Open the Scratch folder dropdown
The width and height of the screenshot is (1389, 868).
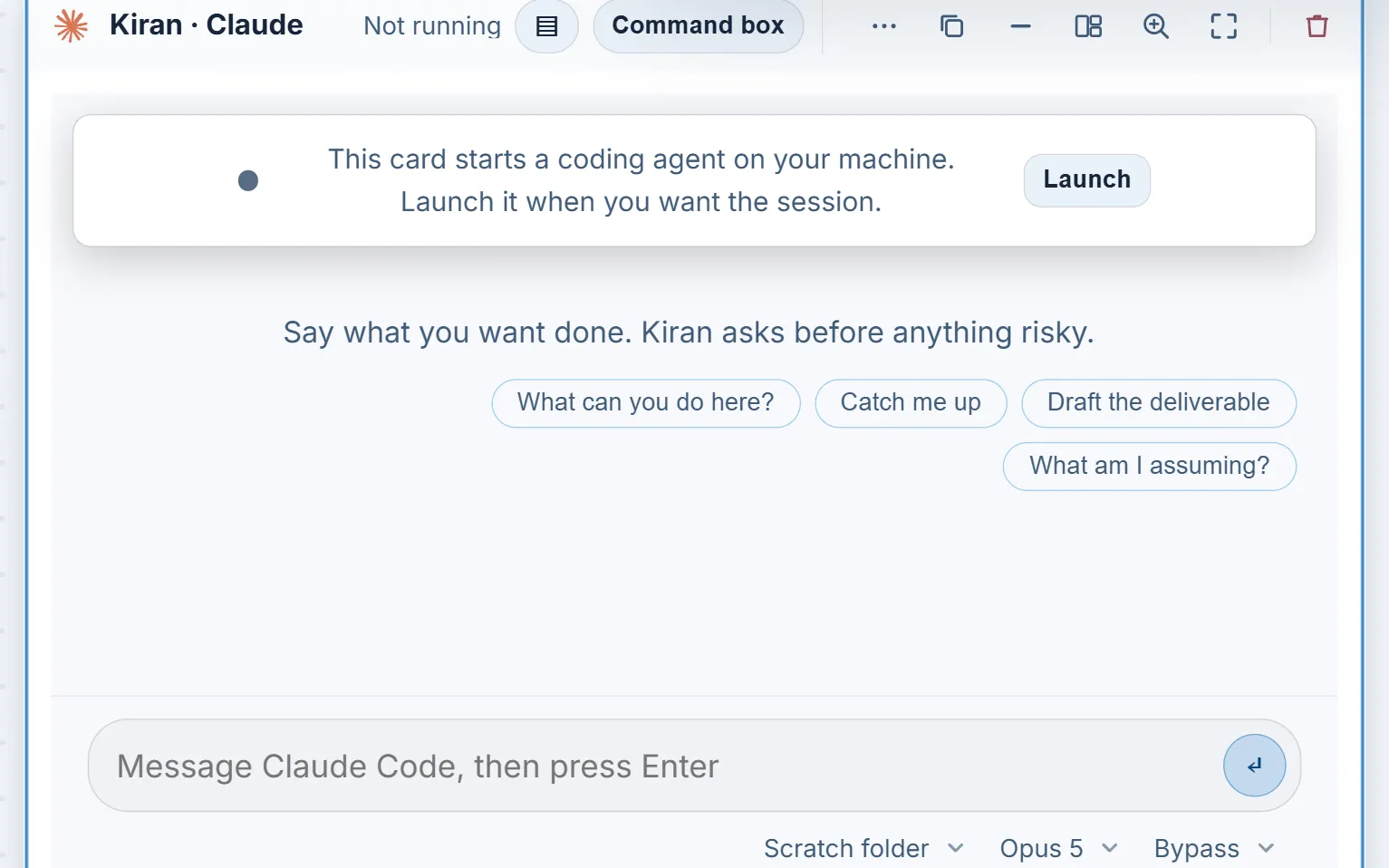point(863,848)
